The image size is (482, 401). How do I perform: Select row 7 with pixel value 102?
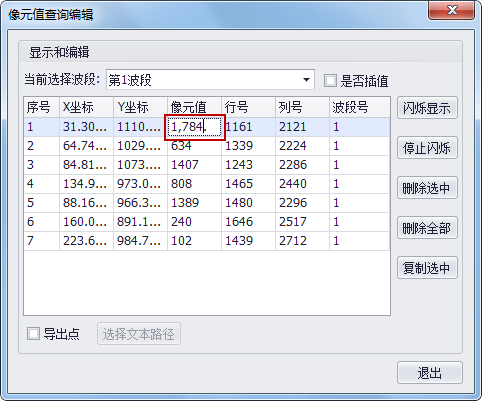(207, 241)
